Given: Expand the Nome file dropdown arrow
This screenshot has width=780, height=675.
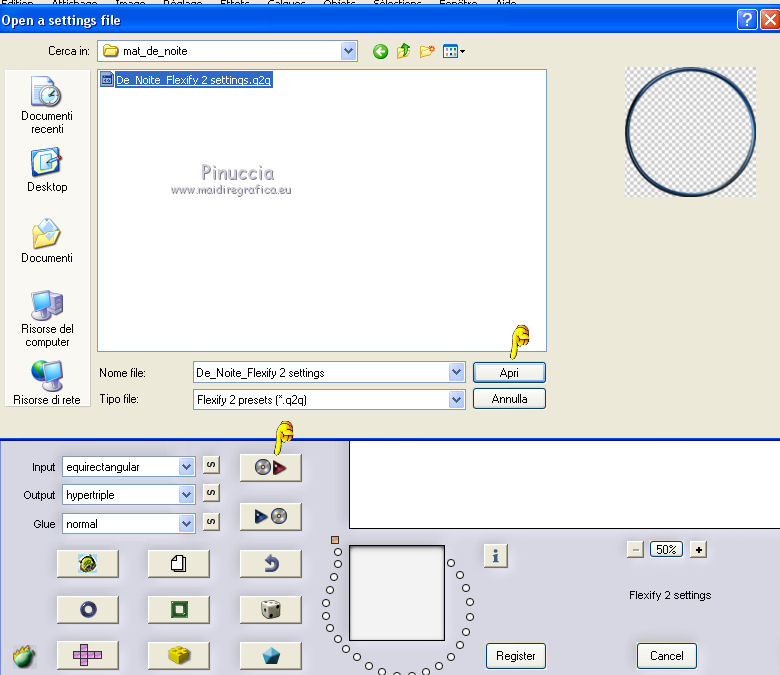Looking at the screenshot, I should coord(456,372).
